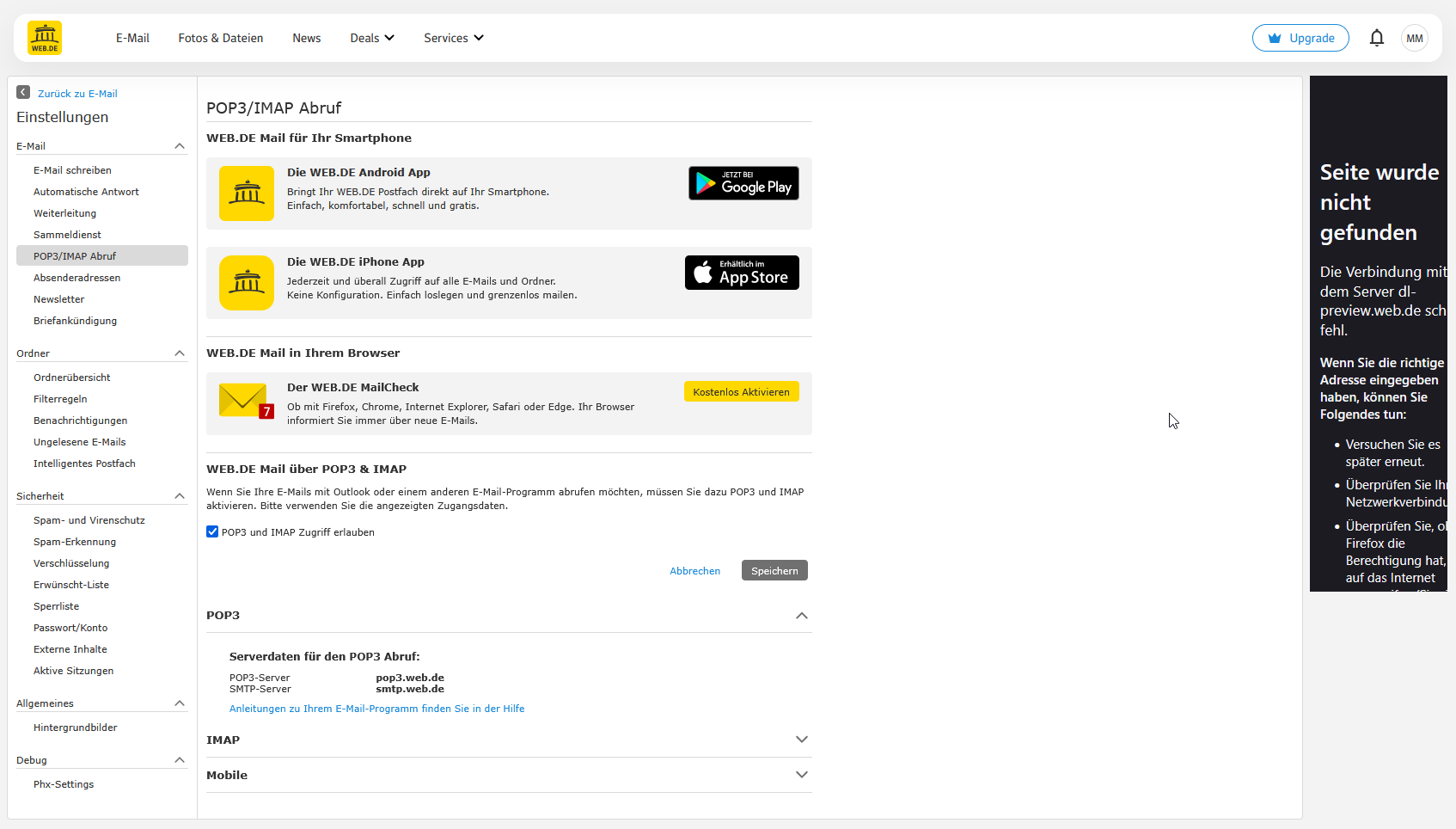This screenshot has height=829, width=1456.
Task: Activate MailCheck via Kostenlos Aktivieren
Action: click(x=740, y=391)
